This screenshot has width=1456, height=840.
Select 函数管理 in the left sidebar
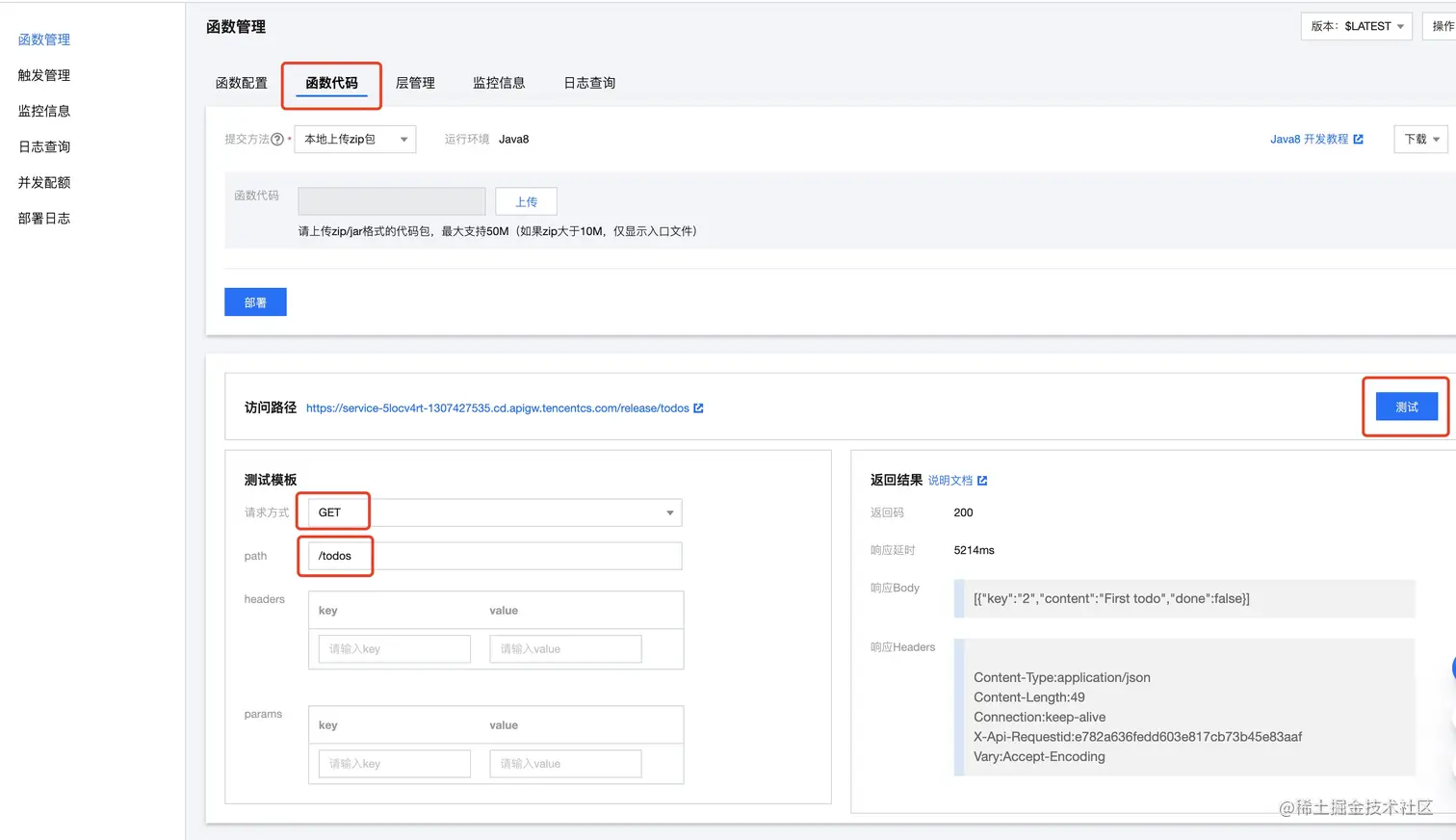click(x=44, y=39)
